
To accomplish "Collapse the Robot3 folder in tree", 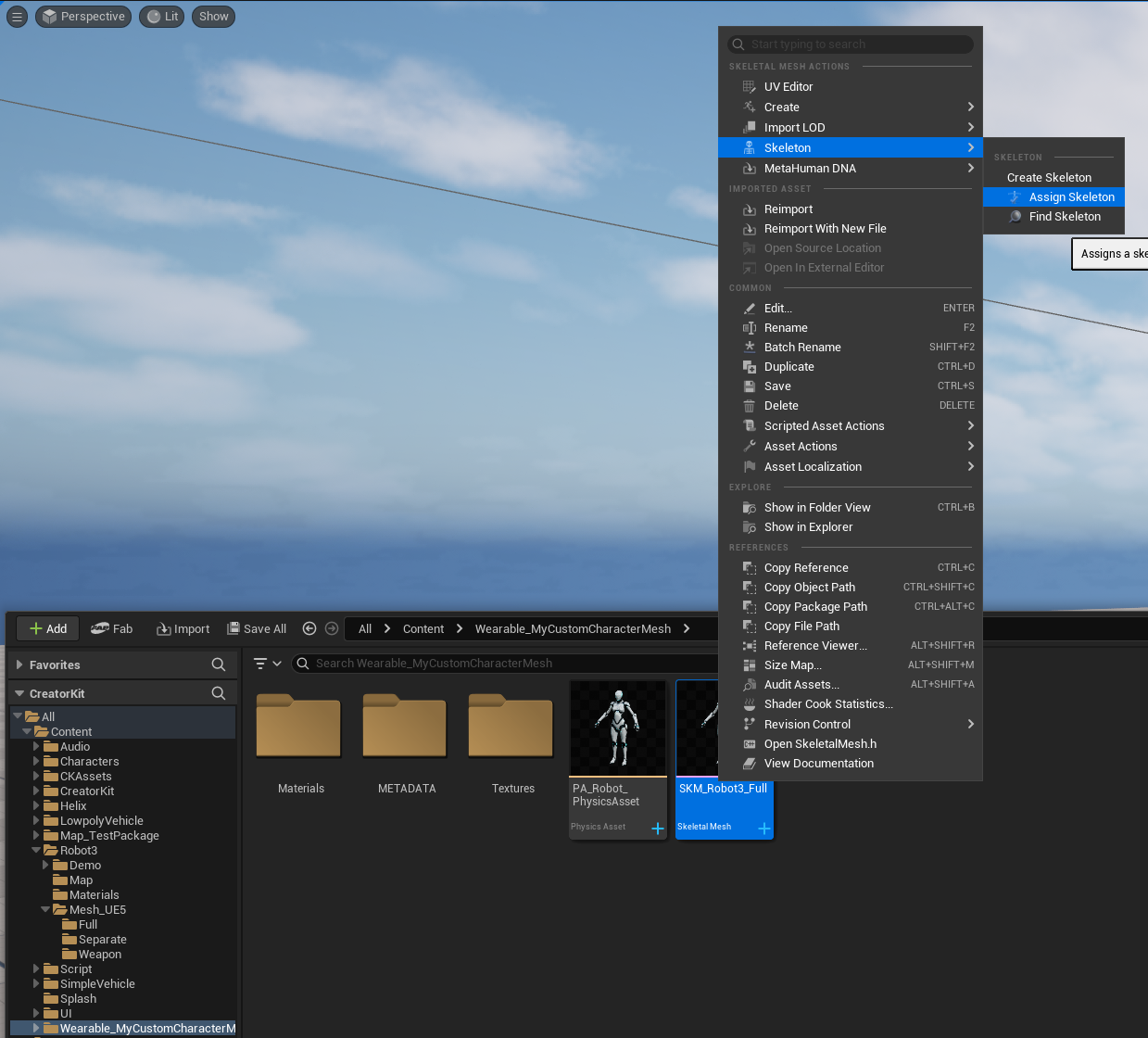I will click(x=37, y=850).
